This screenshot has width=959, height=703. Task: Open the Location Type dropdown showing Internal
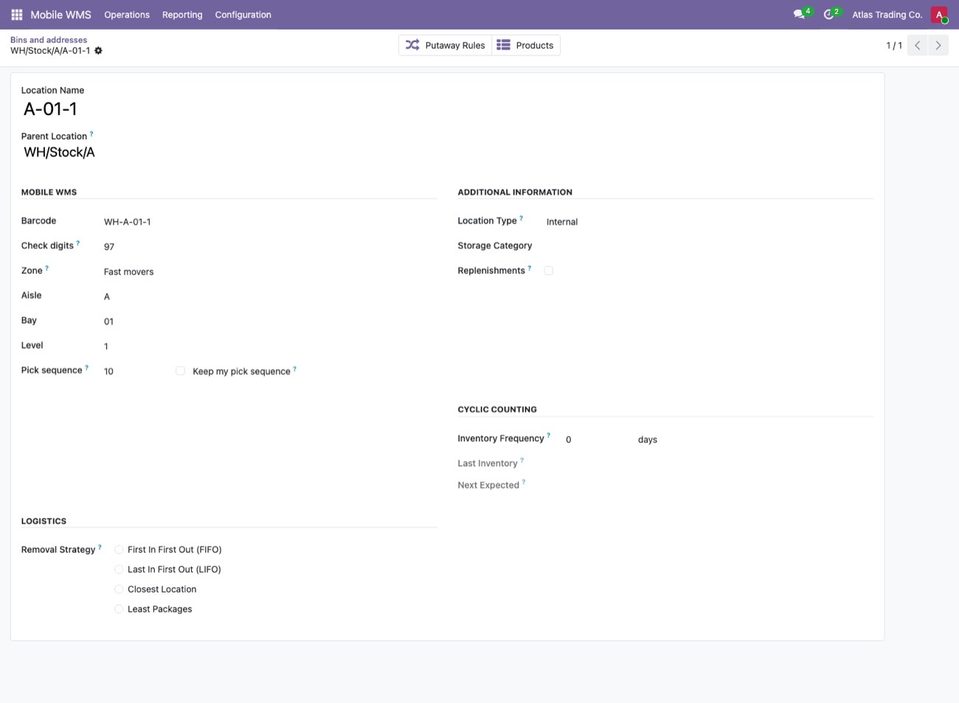coord(709,221)
